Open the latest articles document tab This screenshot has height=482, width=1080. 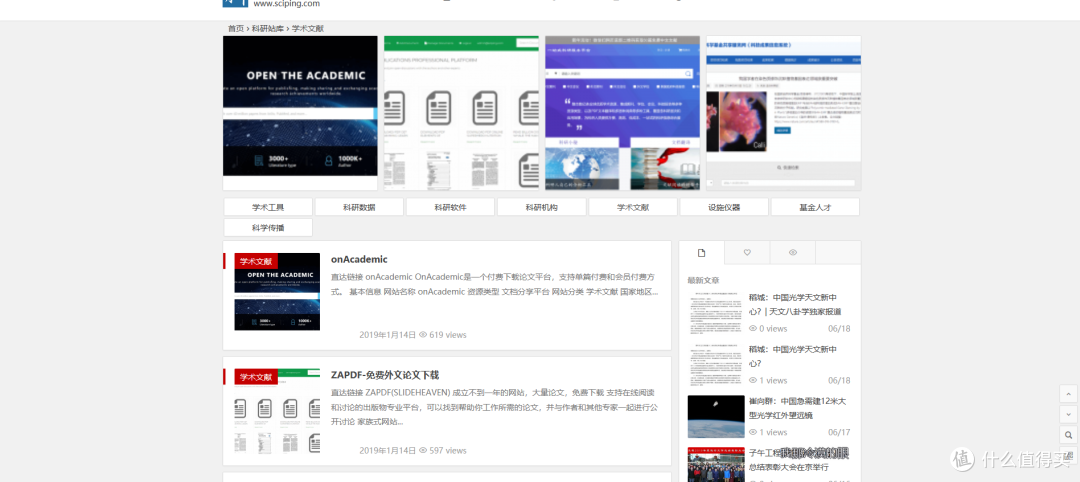[x=701, y=253]
